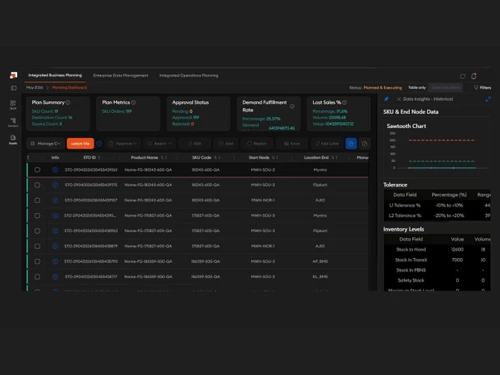Click the Planning Dashboard breadcrumb

tap(69, 88)
